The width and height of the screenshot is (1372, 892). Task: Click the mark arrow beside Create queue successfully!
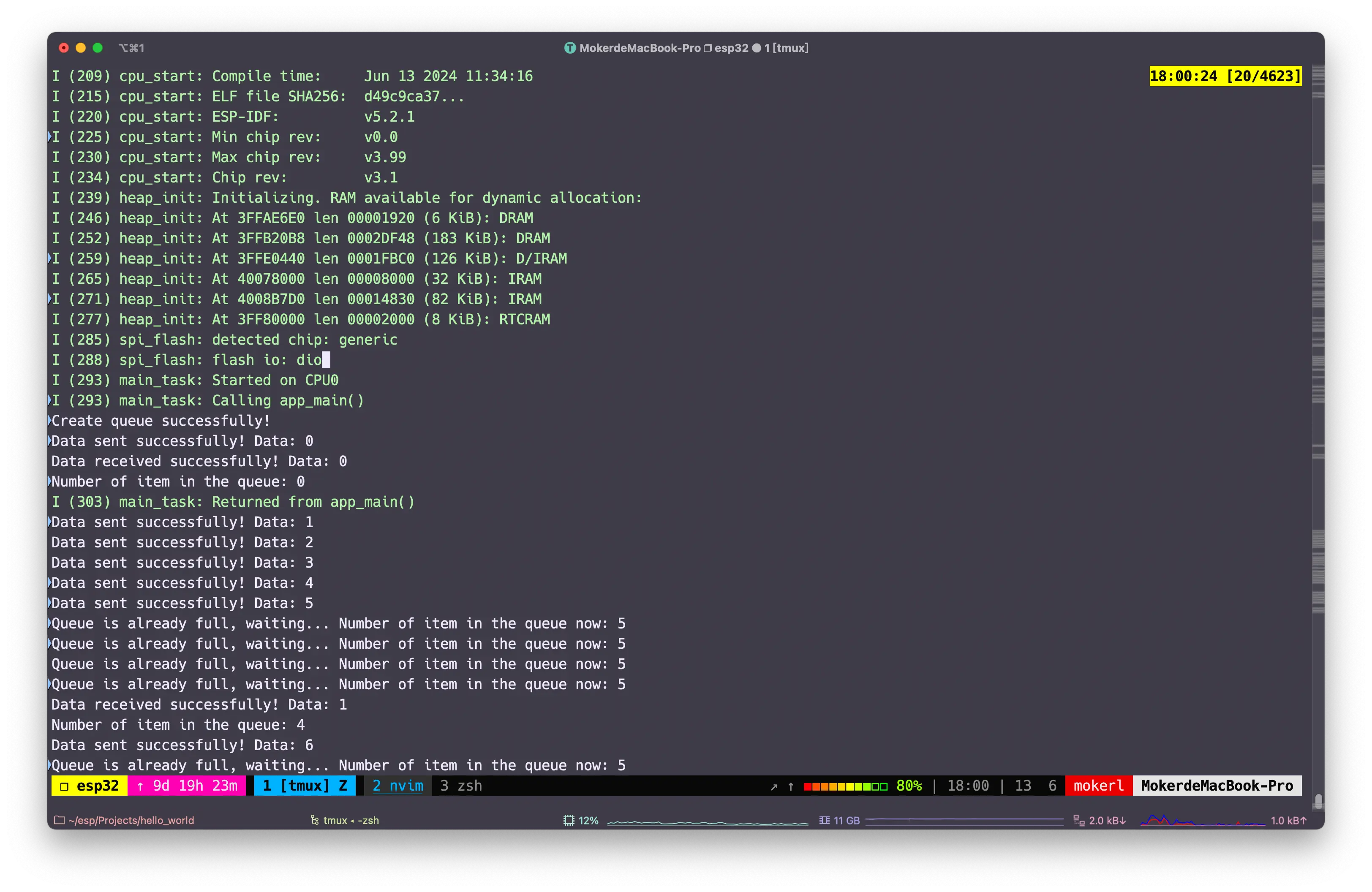tap(49, 420)
